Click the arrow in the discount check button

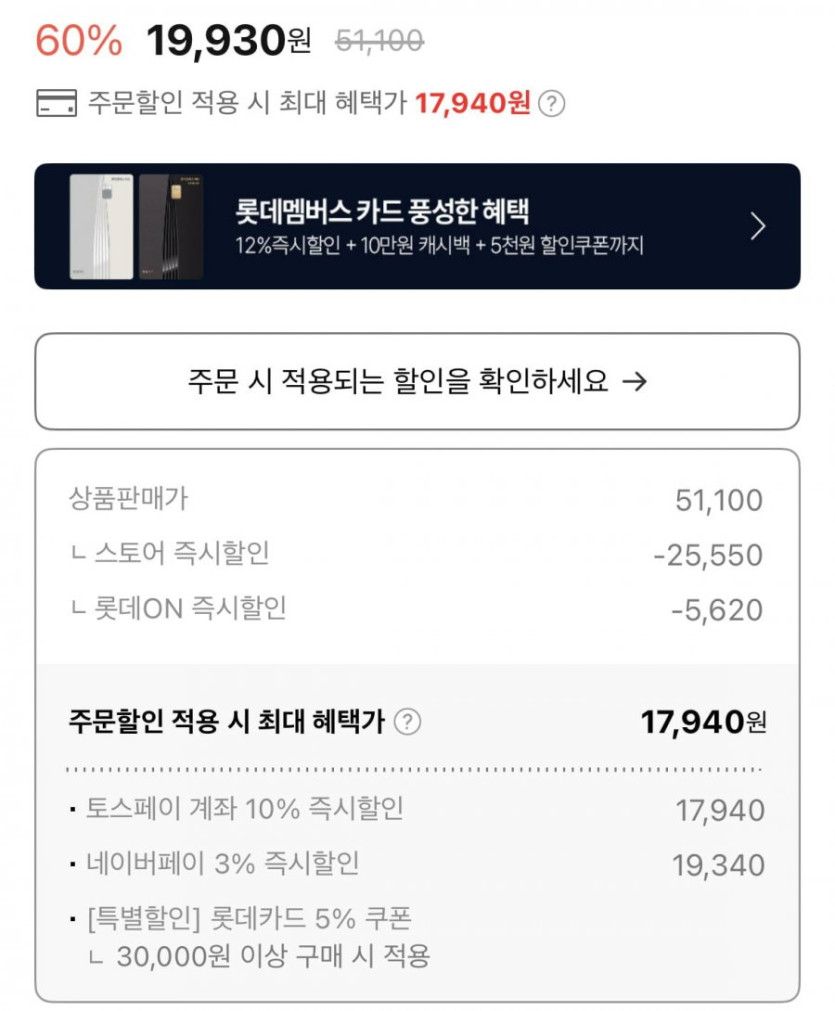pos(634,381)
